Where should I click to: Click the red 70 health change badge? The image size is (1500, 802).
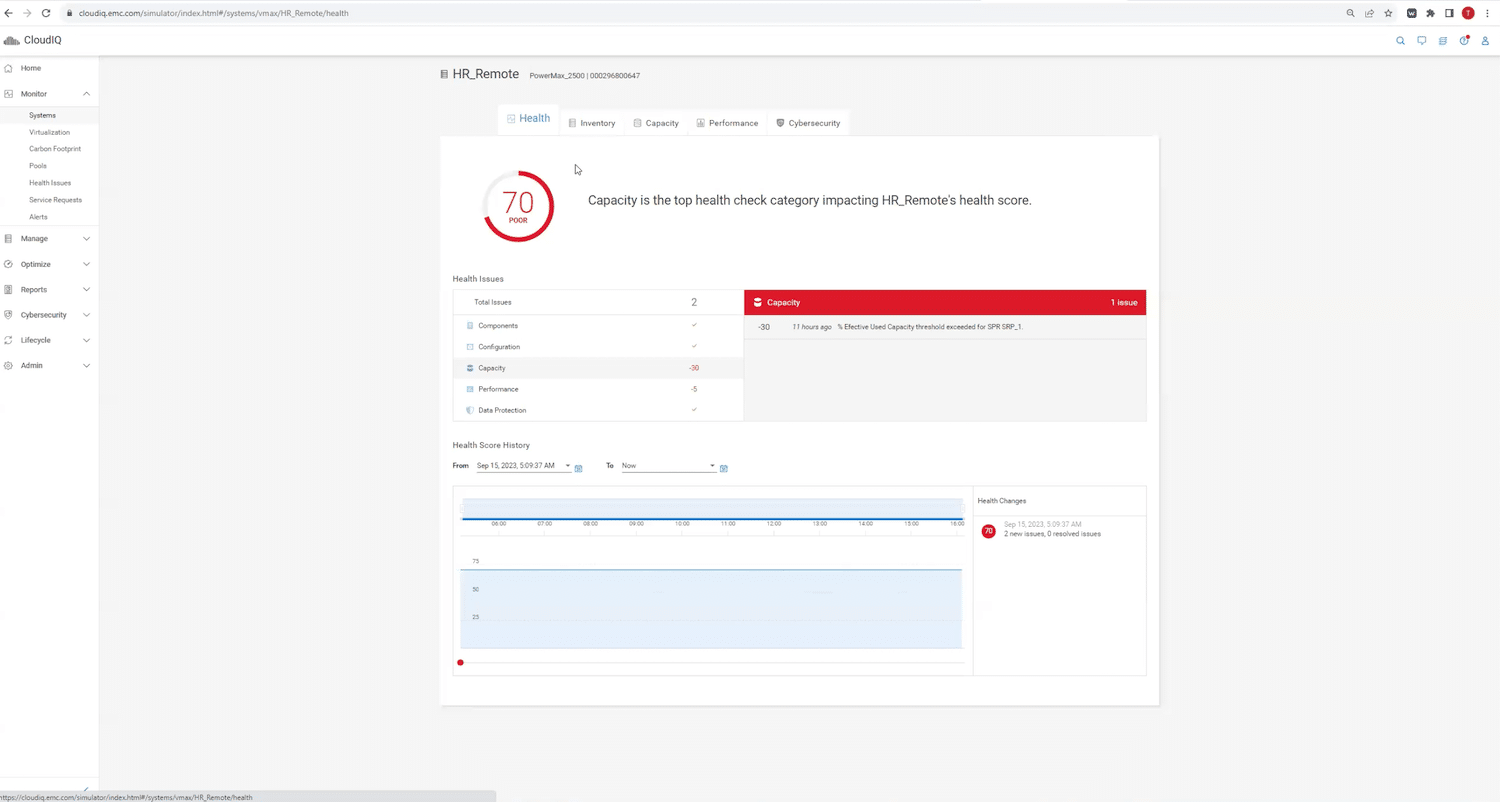(x=988, y=531)
